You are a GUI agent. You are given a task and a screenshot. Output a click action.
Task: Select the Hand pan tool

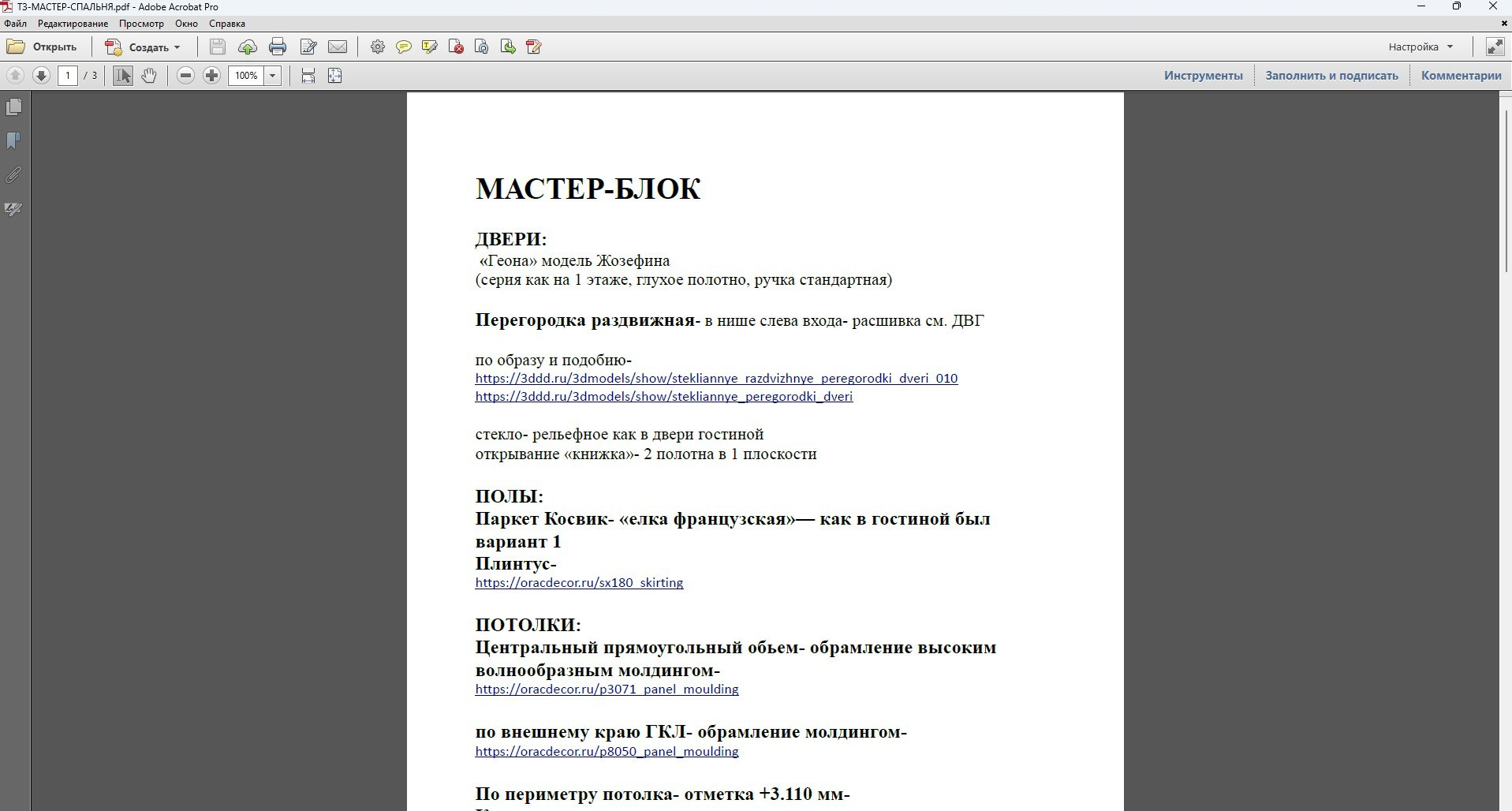[x=149, y=76]
